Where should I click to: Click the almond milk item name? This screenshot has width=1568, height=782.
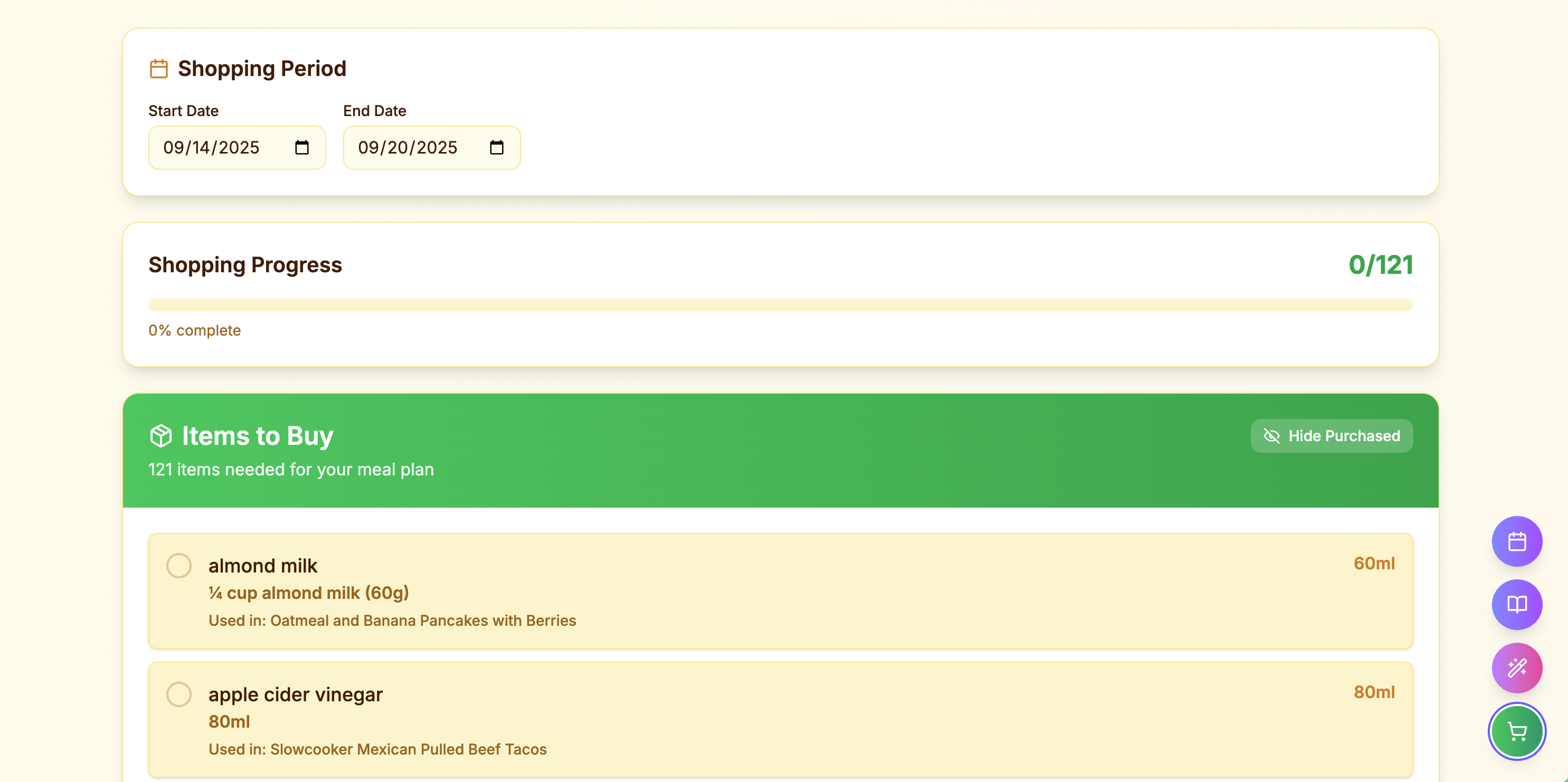coord(263,565)
